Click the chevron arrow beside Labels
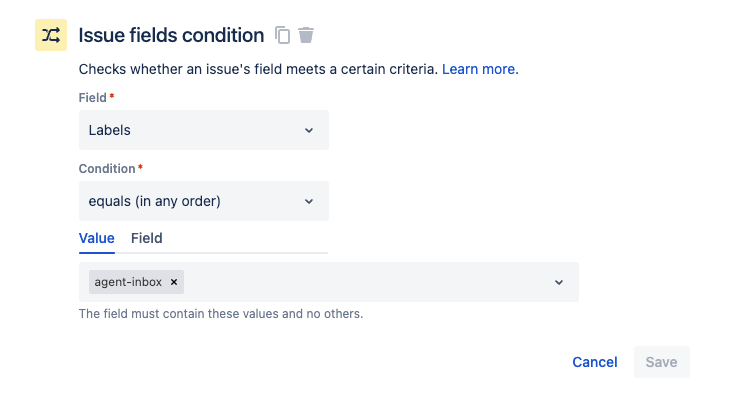 pos(309,130)
